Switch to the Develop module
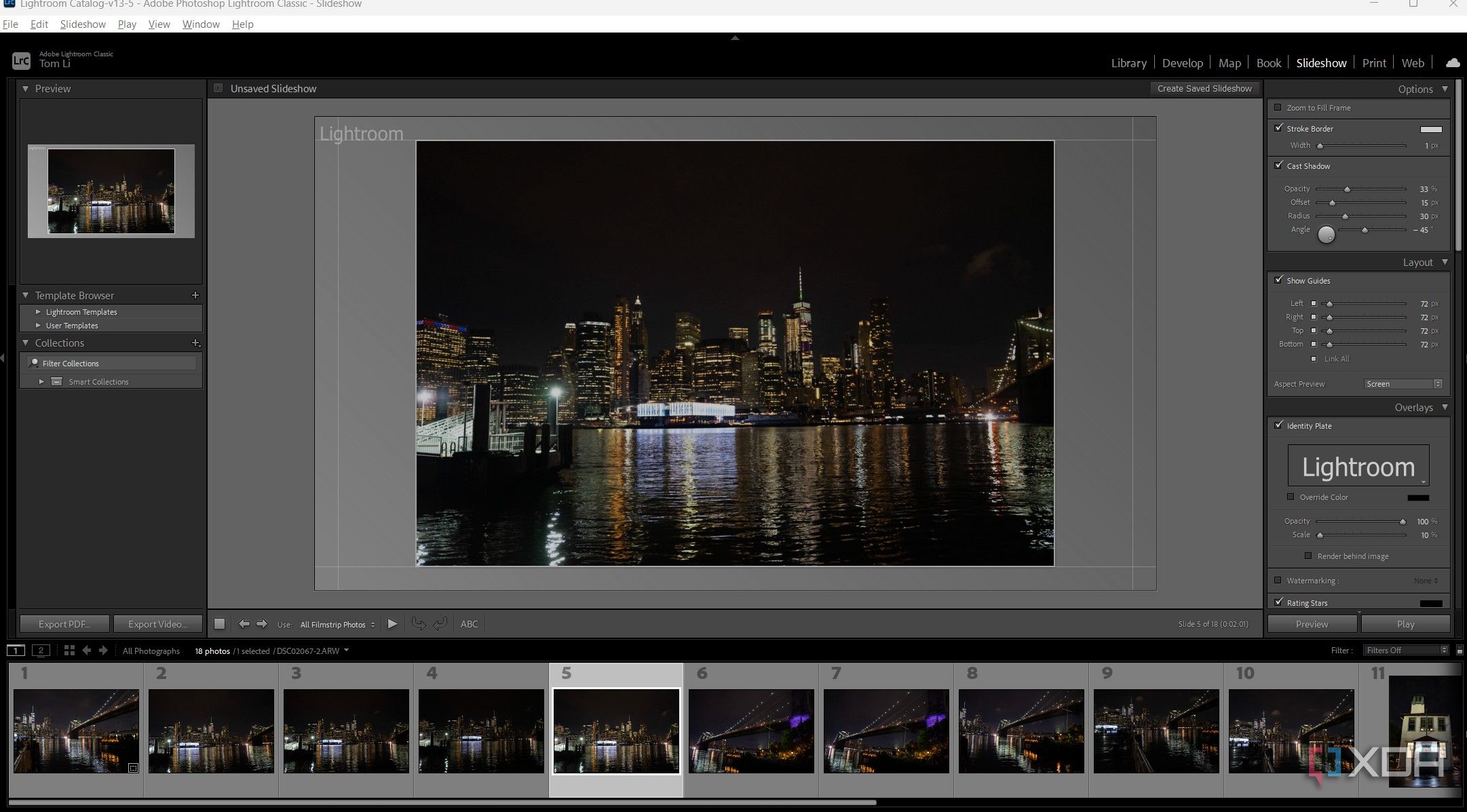1467x812 pixels. [1182, 62]
